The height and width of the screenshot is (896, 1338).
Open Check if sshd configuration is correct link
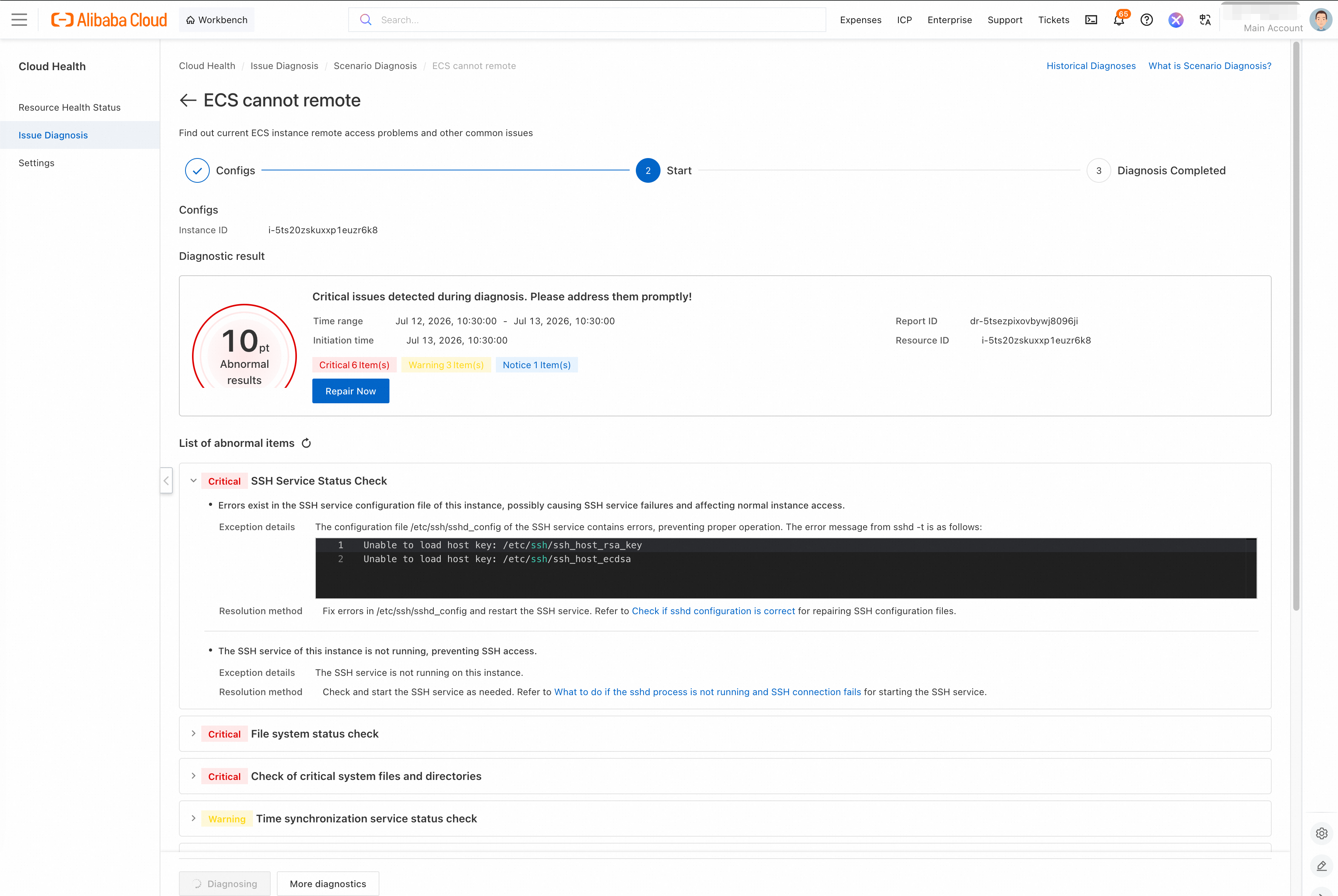coord(713,611)
